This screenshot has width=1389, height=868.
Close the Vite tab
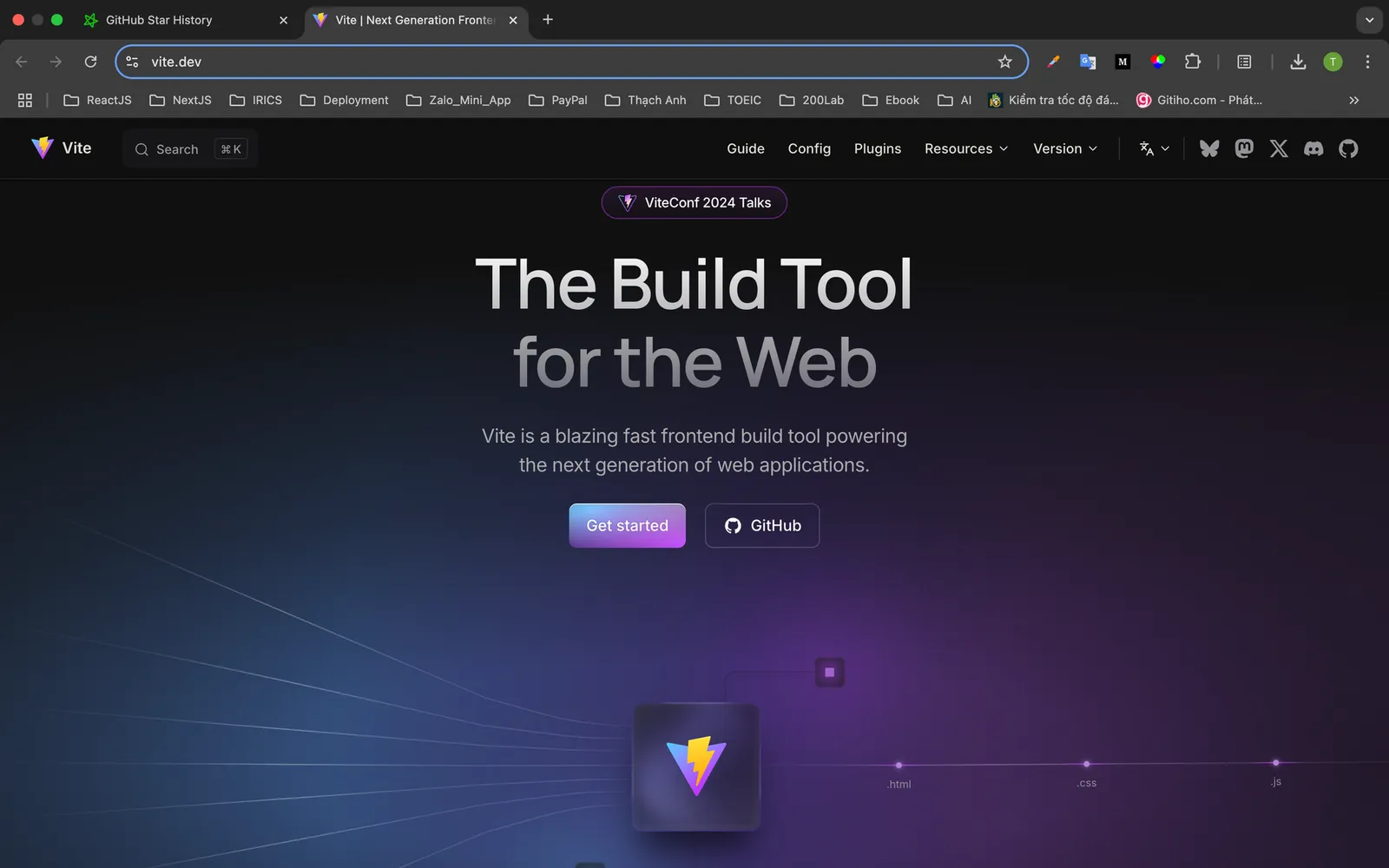click(513, 20)
